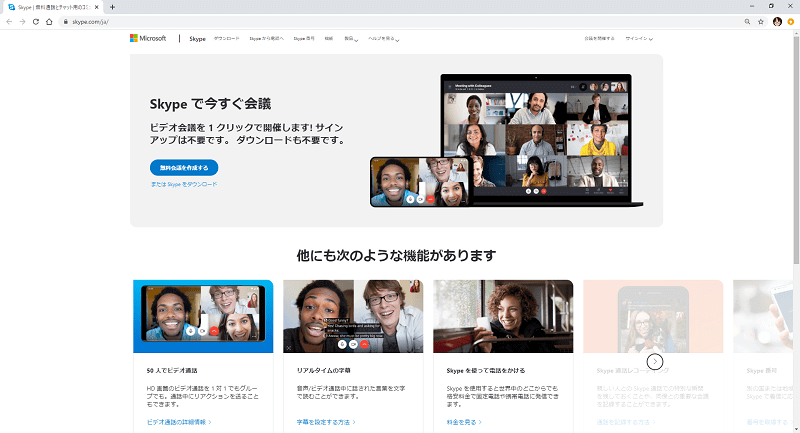
Task: Click the page vertical scrollbar
Action: coord(796,148)
